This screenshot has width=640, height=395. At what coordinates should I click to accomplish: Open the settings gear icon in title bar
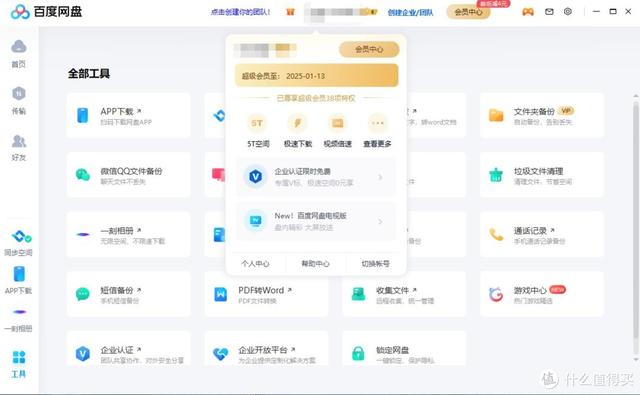click(568, 11)
